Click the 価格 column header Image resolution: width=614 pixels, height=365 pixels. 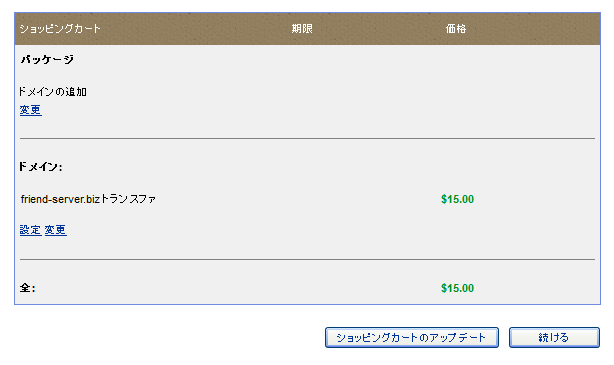coord(456,29)
